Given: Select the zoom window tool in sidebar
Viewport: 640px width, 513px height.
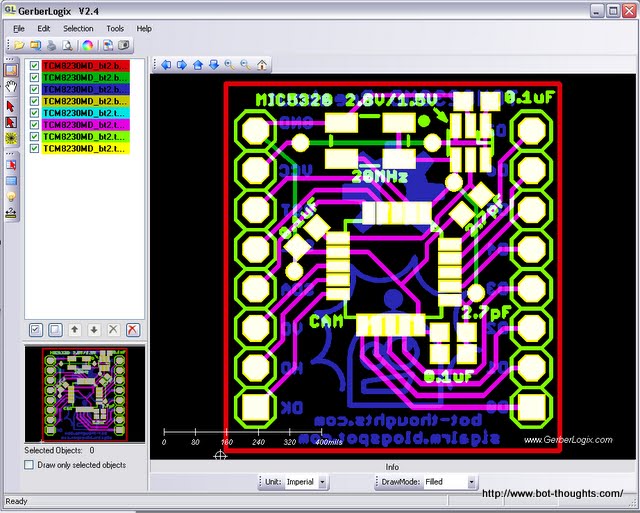Looking at the screenshot, I should [x=11, y=70].
